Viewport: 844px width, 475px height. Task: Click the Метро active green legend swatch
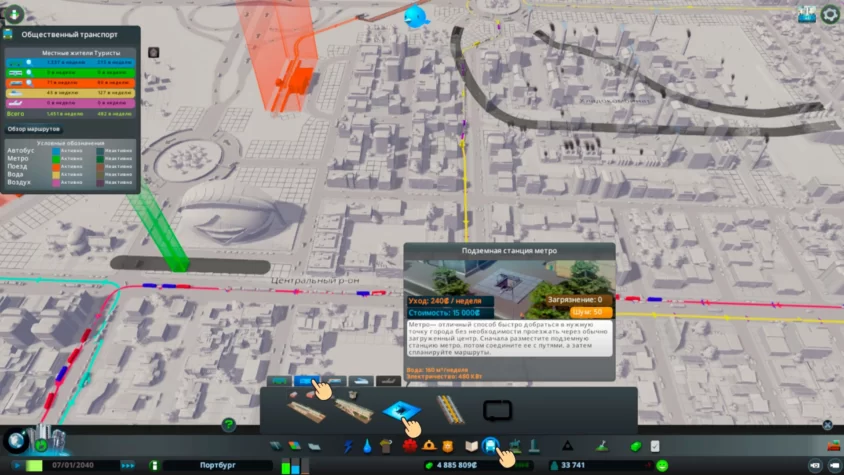point(55,159)
